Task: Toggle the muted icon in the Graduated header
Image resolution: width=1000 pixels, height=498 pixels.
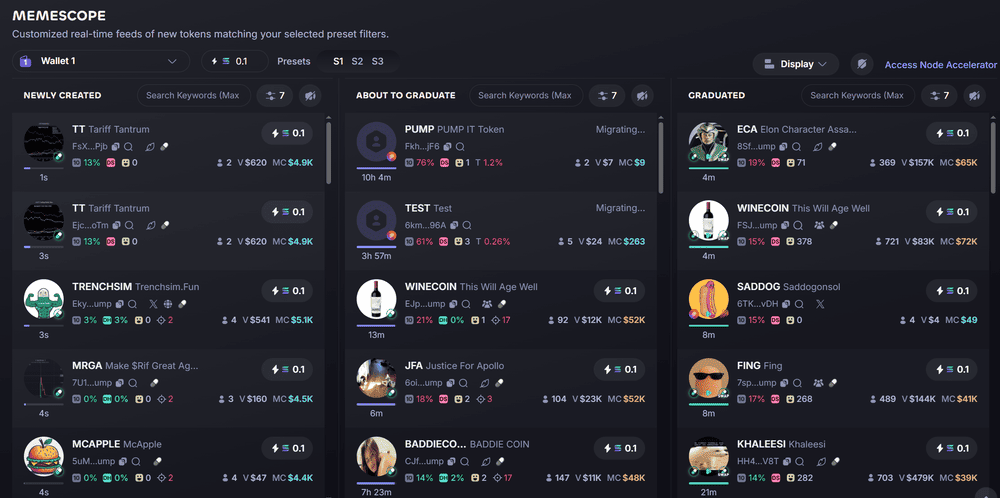Action: pyautogui.click(x=974, y=96)
